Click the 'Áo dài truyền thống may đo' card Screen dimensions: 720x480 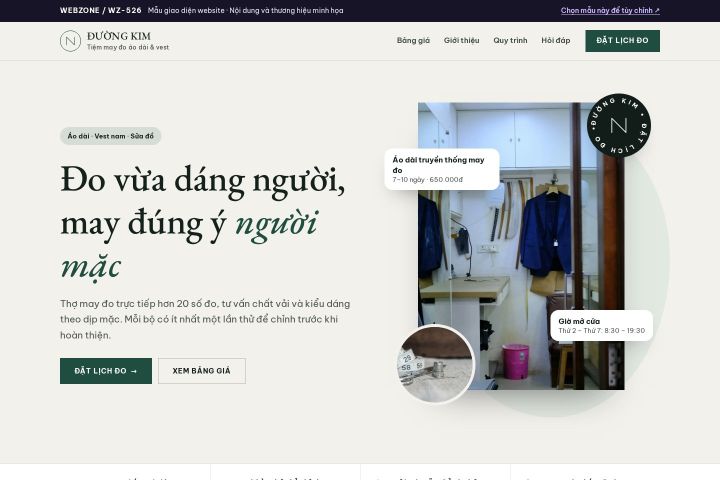pyautogui.click(x=442, y=169)
